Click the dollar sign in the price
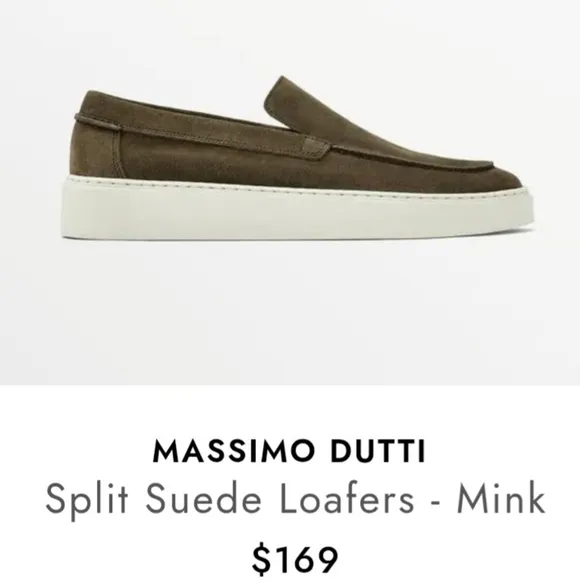This screenshot has height=580, width=580. [262, 560]
